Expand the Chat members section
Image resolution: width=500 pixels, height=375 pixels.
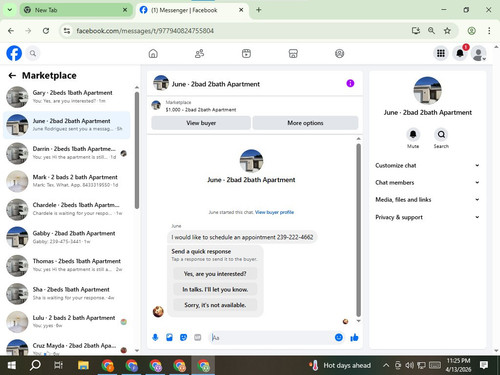(x=427, y=183)
